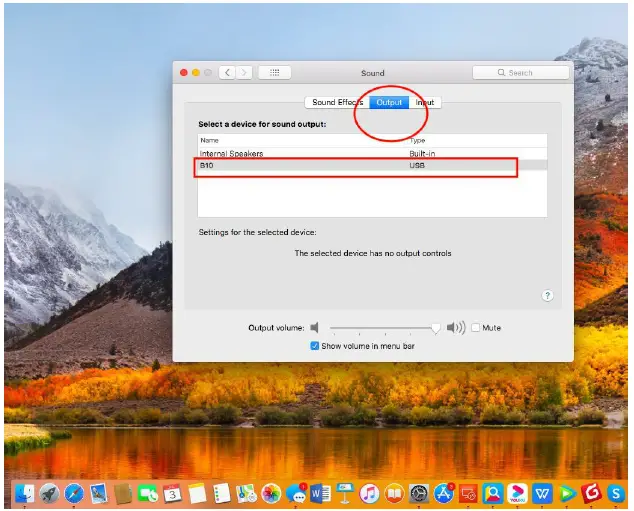Close the Sound window red button
634x511 pixels.
pyautogui.click(x=184, y=72)
